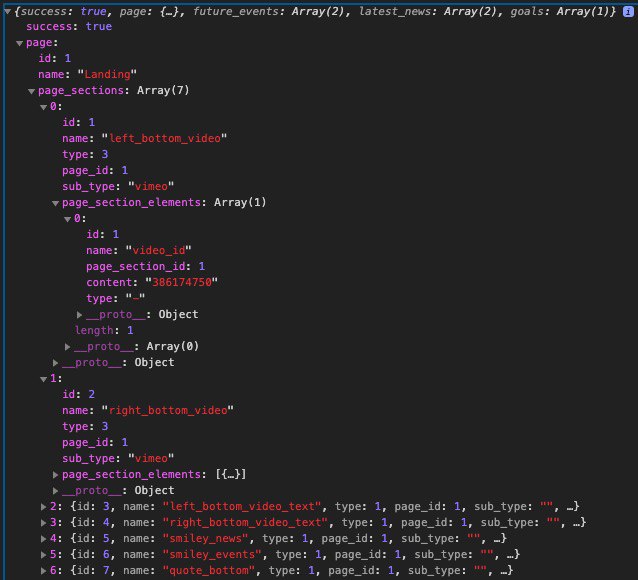Viewport: 638px width, 580px height.
Task: Collapse page_section_elements Array(1)
Action: [55, 203]
